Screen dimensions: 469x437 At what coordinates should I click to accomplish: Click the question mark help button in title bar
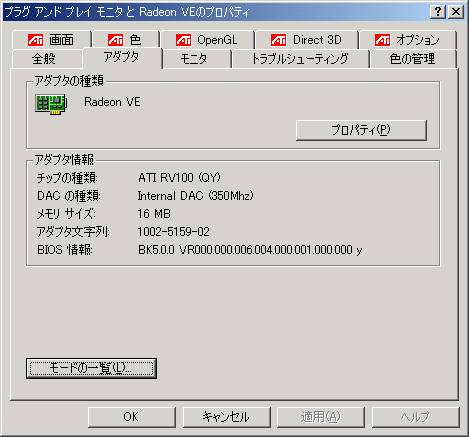coord(438,12)
